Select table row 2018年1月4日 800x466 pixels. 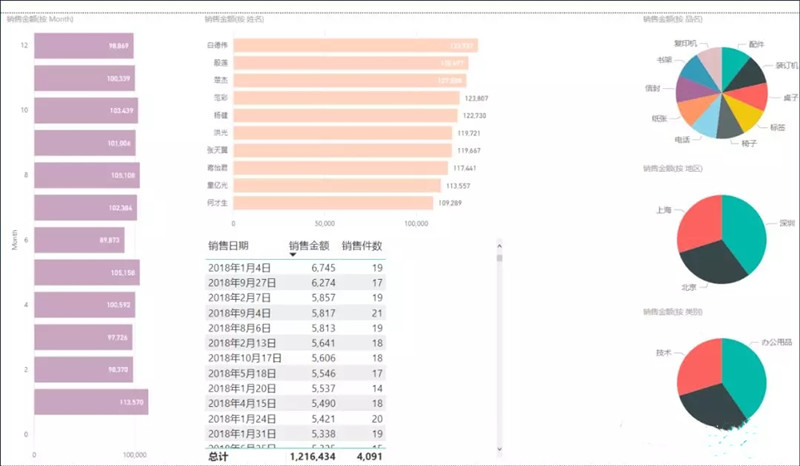point(296,267)
